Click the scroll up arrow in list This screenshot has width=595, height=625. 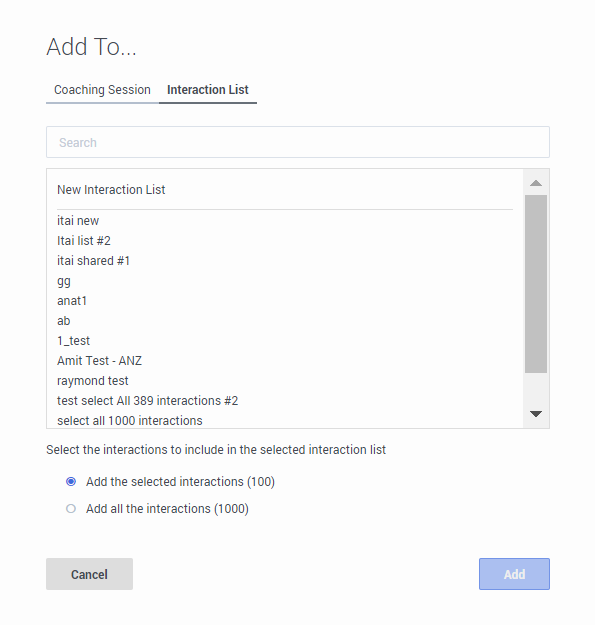[x=536, y=183]
